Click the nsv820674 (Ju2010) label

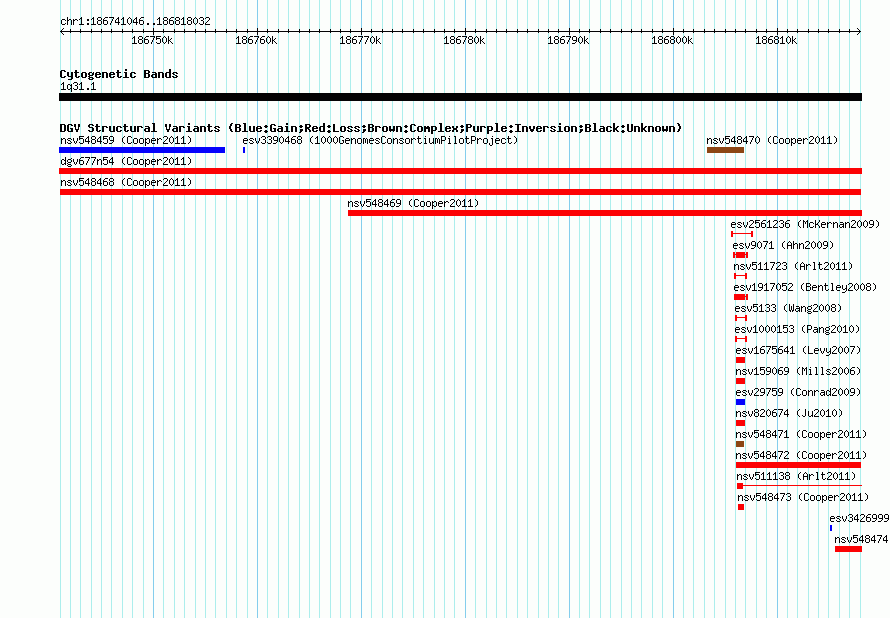click(789, 413)
